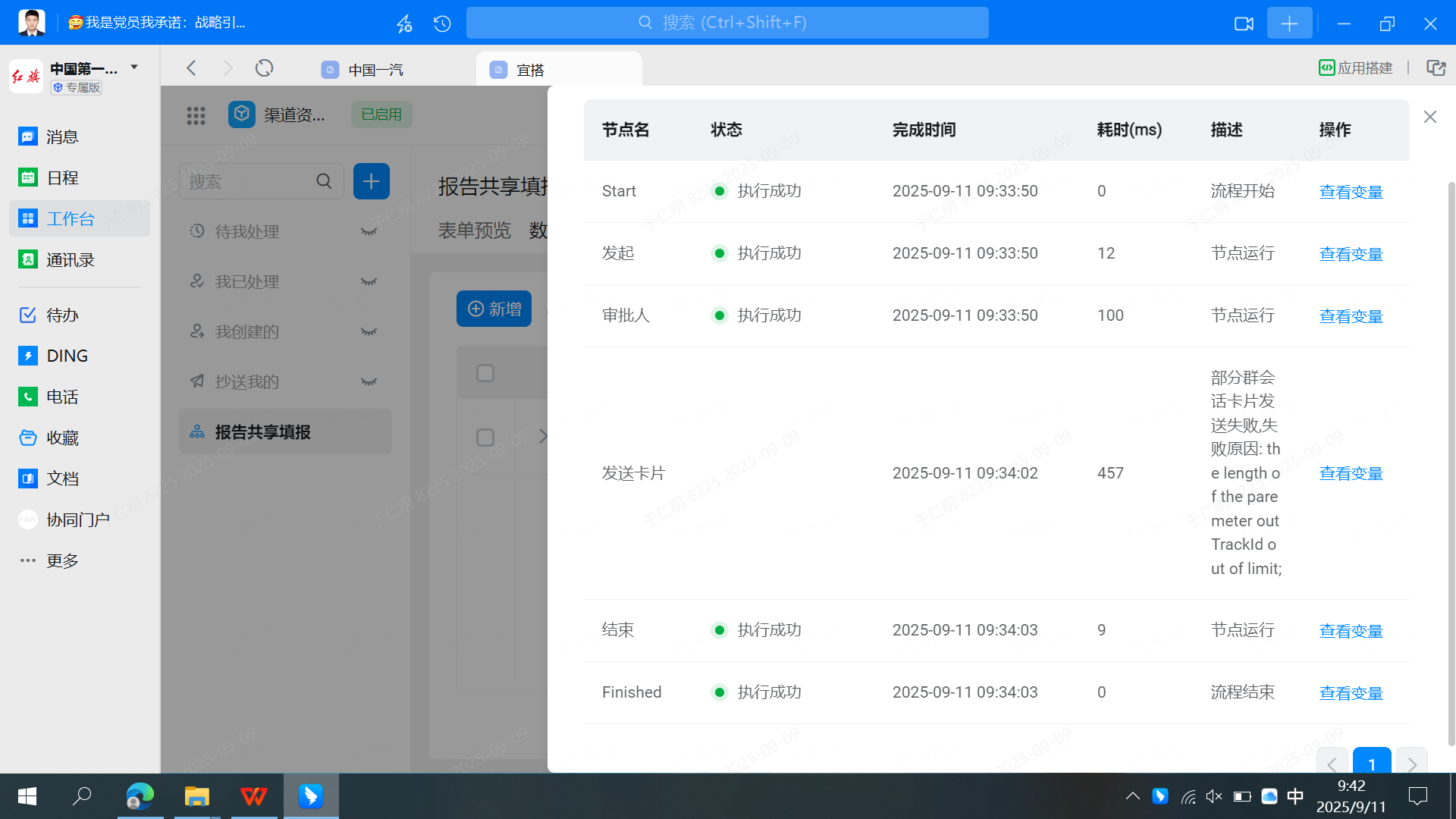This screenshot has height=819, width=1456.
Task: Toggle visibility eye for 待我处理
Action: click(369, 231)
